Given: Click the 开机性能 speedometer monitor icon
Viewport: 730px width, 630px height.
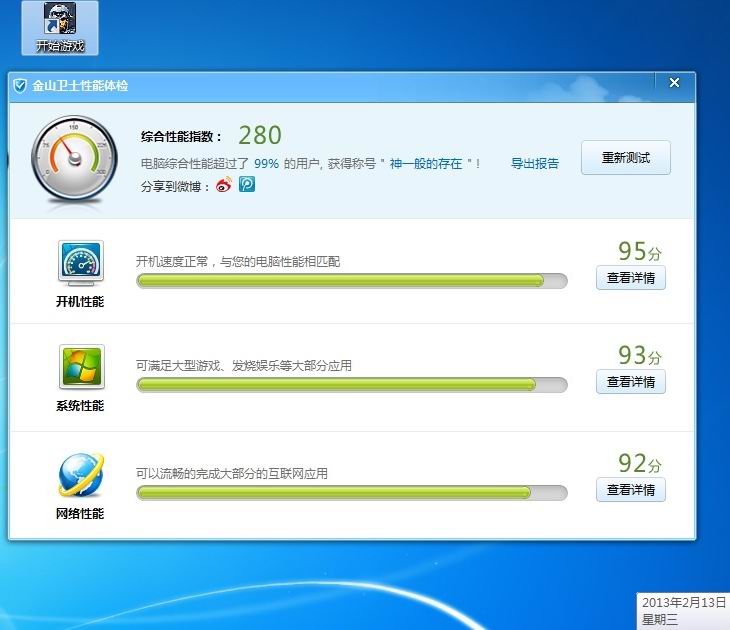Looking at the screenshot, I should point(81,263).
